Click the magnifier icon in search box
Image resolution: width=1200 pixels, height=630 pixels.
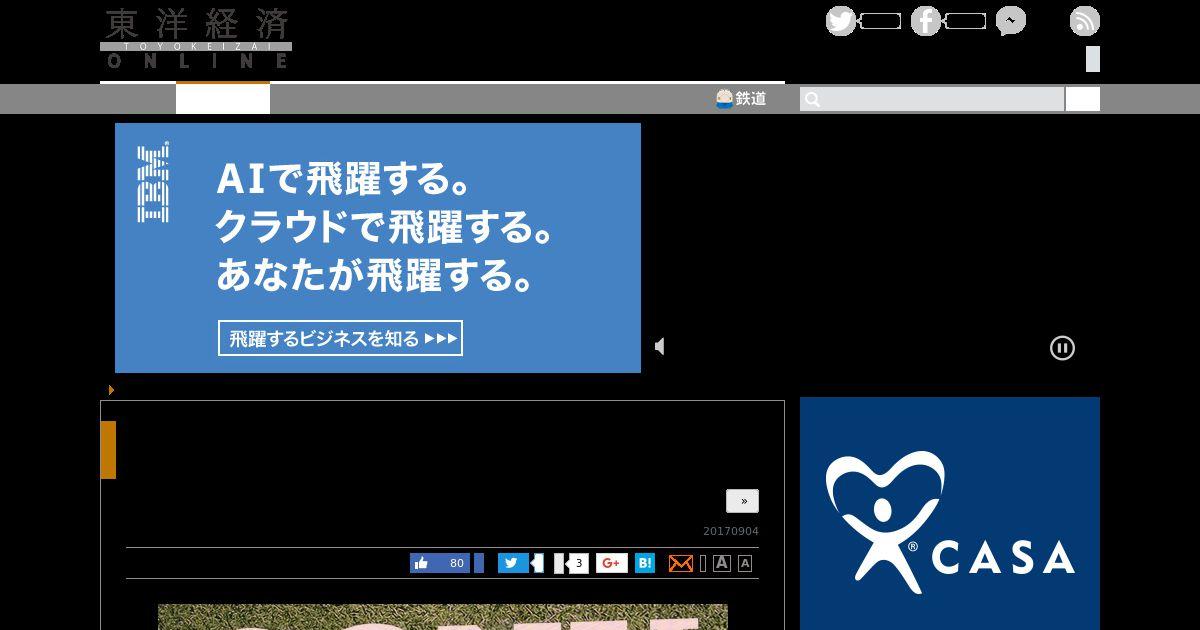pyautogui.click(x=812, y=99)
